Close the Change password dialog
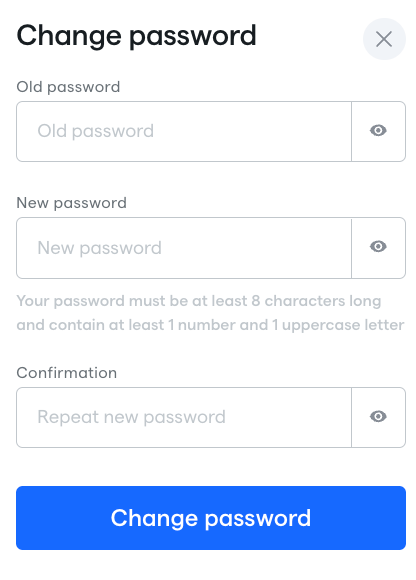The image size is (416, 580). click(384, 39)
